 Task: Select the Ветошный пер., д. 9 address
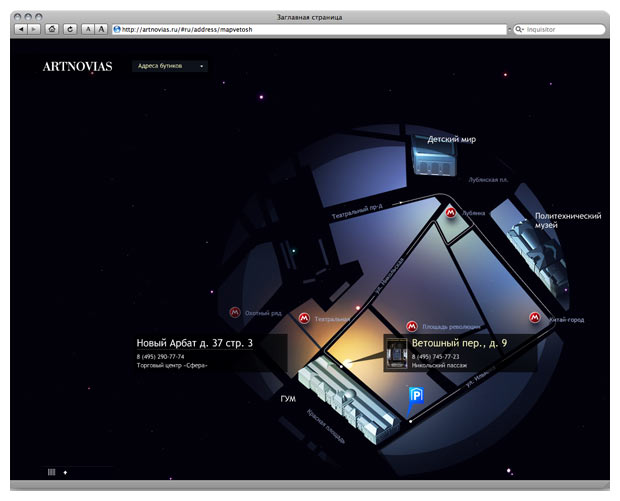(459, 343)
